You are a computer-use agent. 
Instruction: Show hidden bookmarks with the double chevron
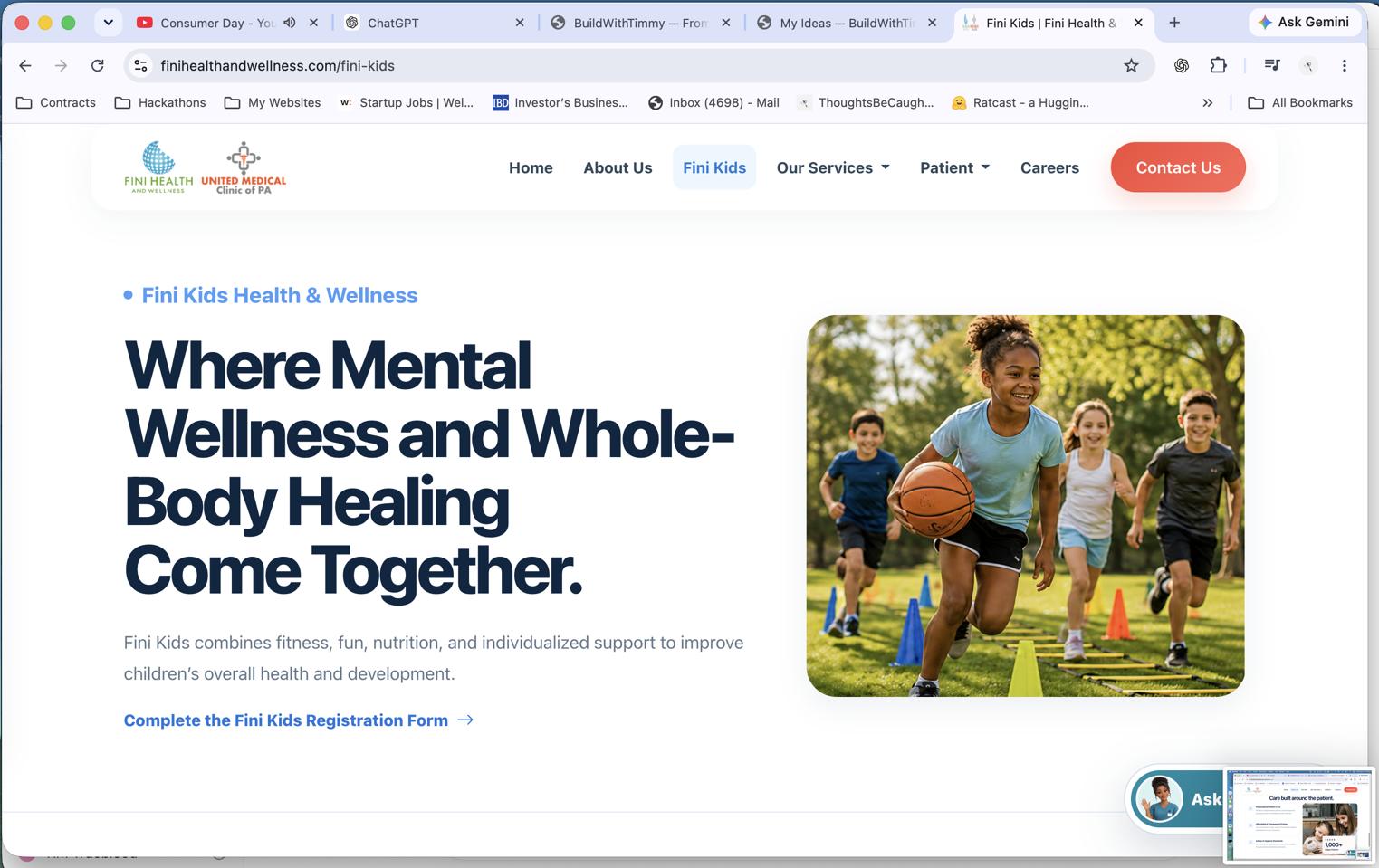tap(1207, 102)
